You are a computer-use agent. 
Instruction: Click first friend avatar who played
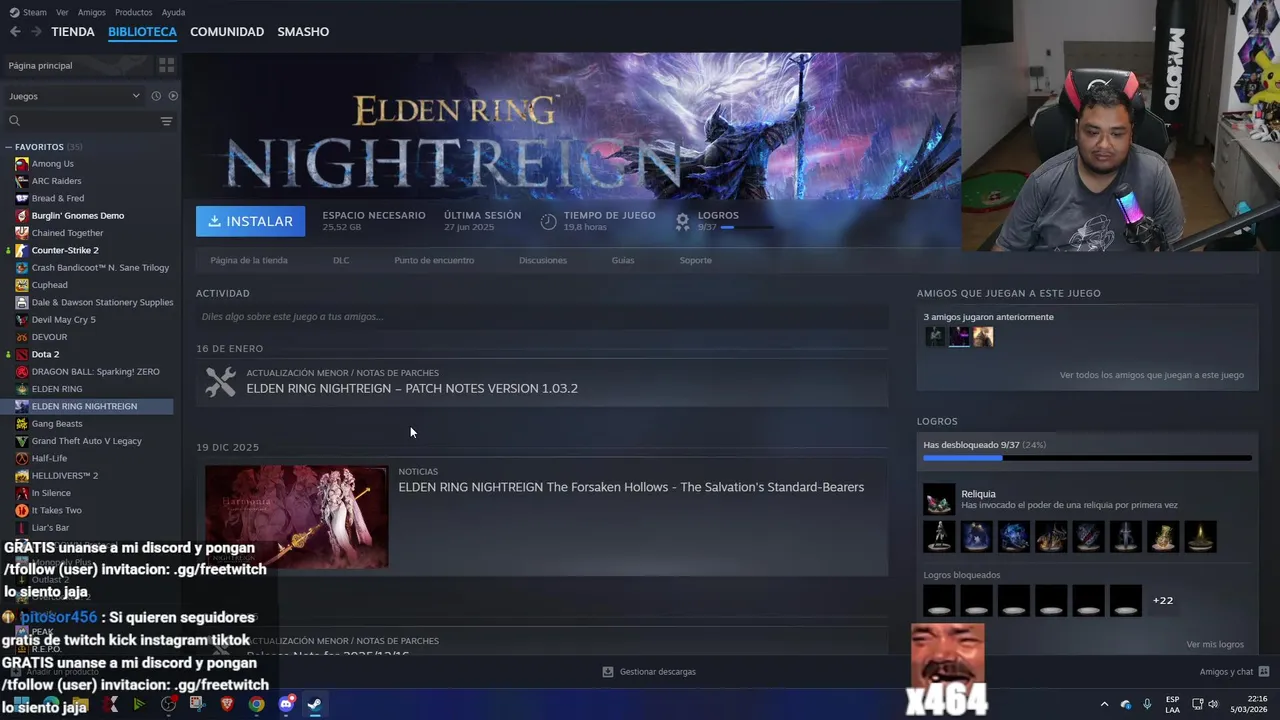click(x=935, y=337)
